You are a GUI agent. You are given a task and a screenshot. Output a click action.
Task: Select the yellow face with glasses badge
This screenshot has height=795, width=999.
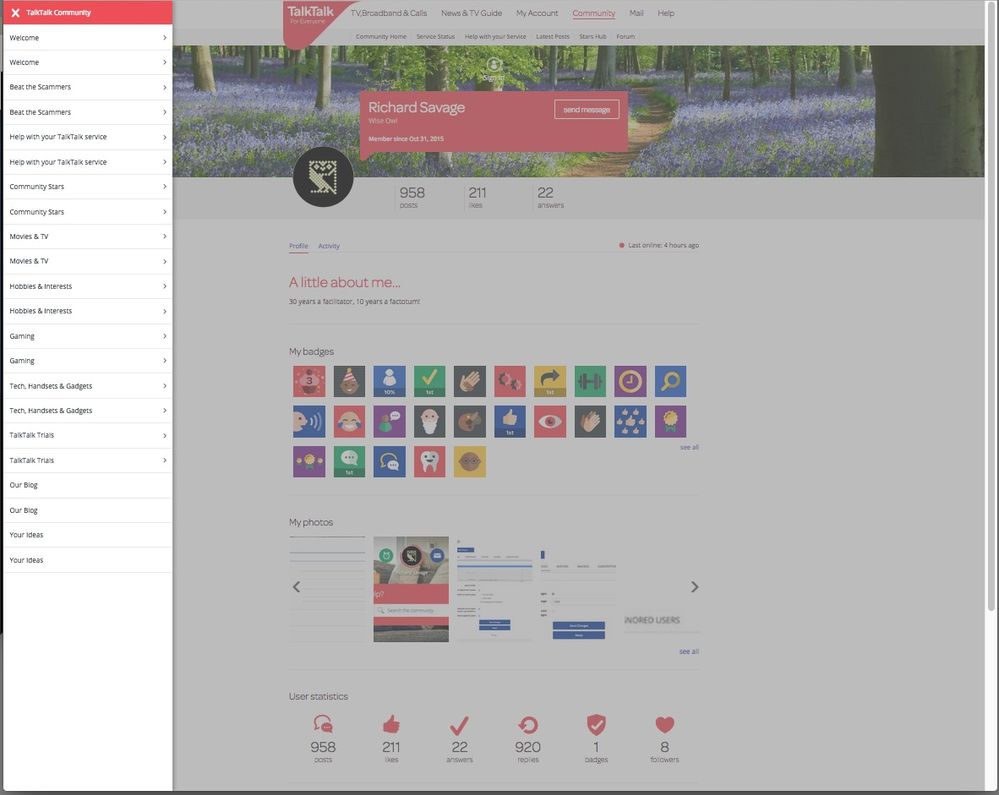click(470, 461)
